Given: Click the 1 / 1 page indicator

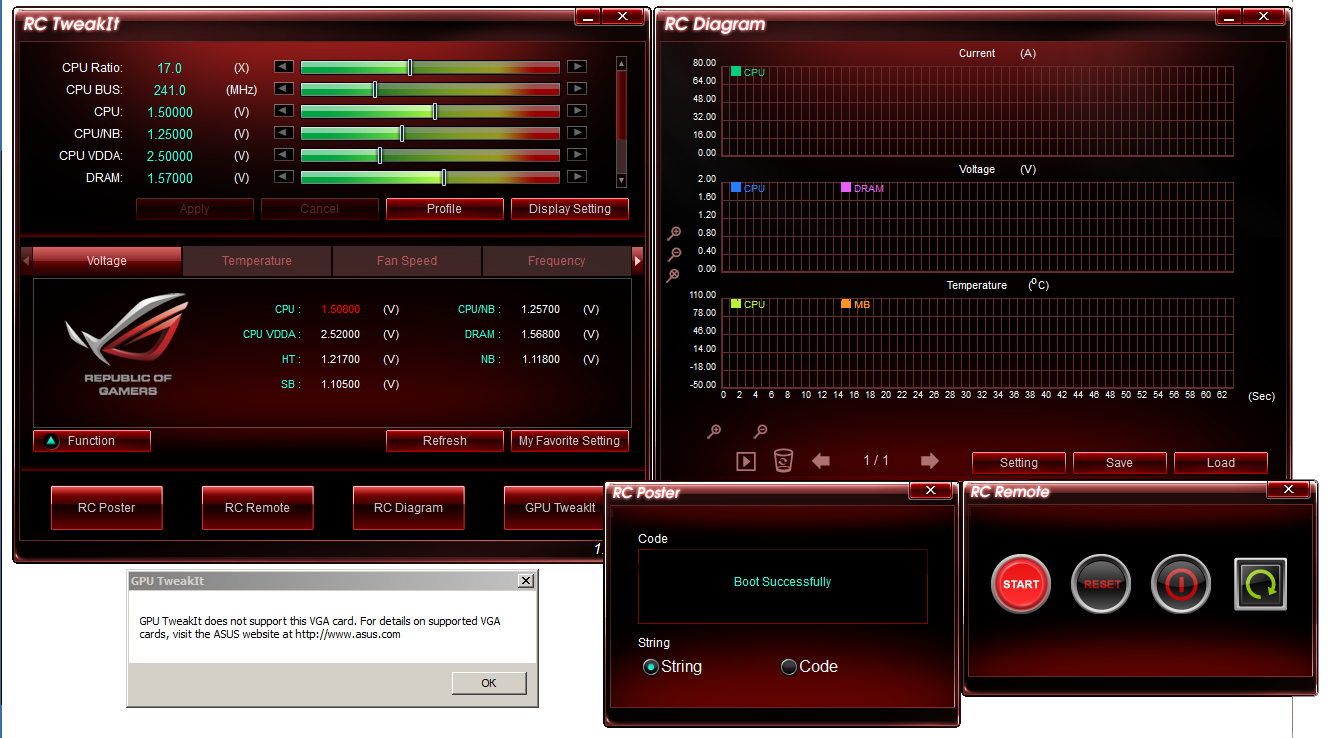Looking at the screenshot, I should pos(876,461).
